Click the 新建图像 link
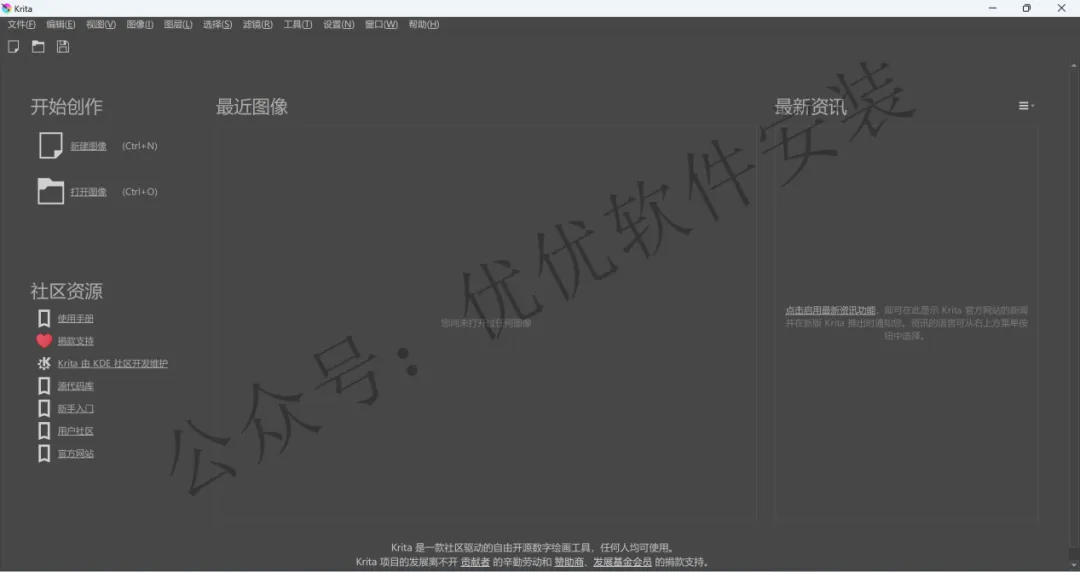This screenshot has width=1080, height=572. [88, 146]
